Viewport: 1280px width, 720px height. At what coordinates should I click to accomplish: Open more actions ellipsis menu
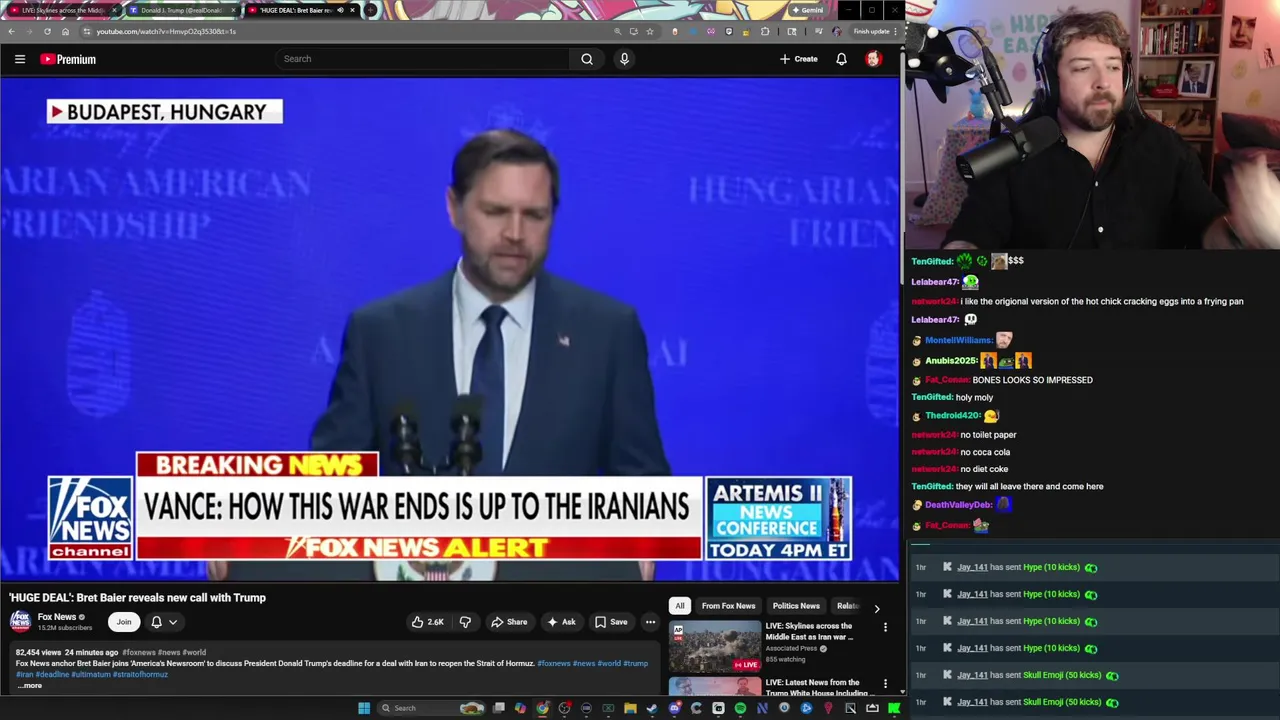(x=650, y=622)
